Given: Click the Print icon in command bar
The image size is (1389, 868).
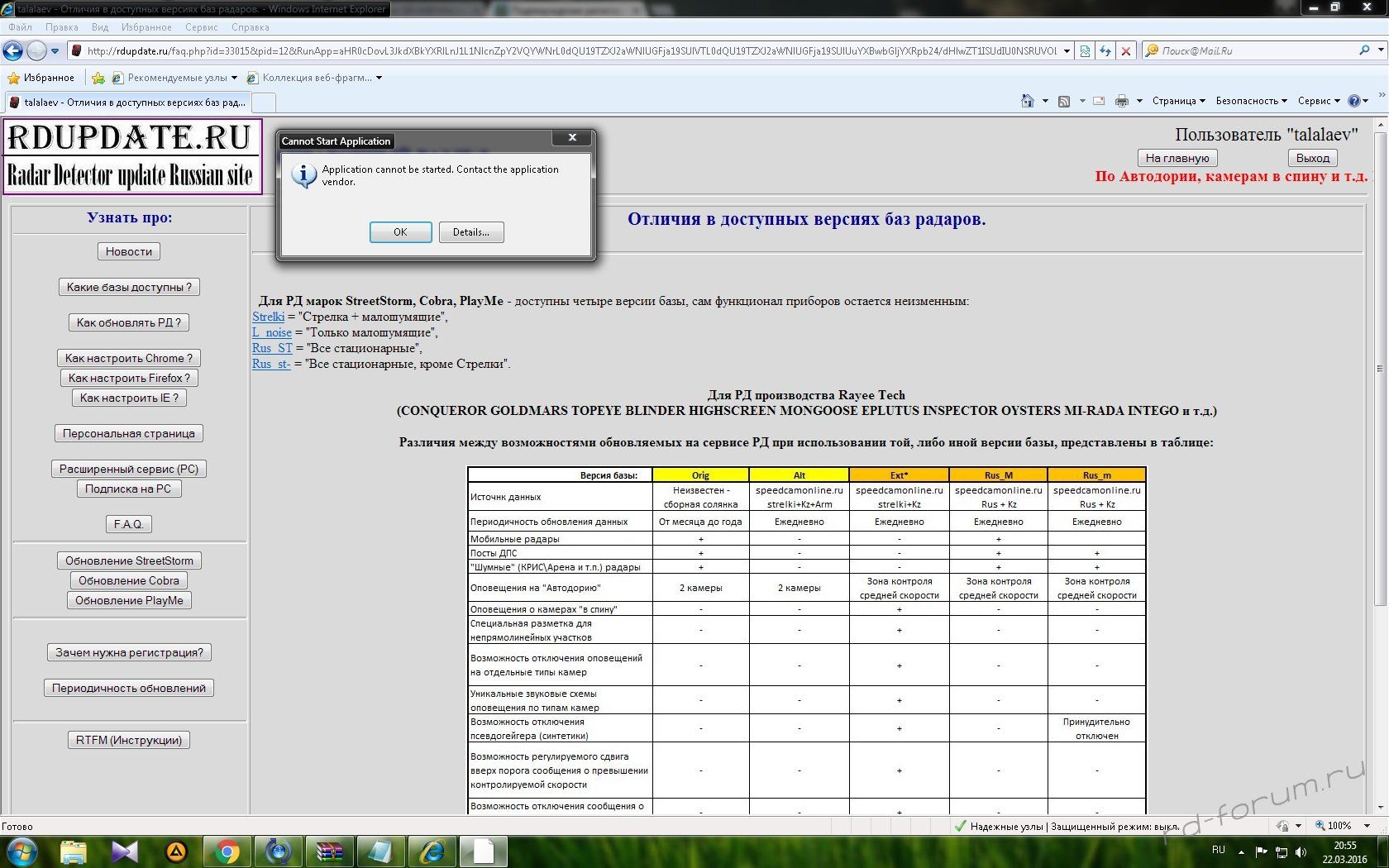Looking at the screenshot, I should (x=1121, y=101).
